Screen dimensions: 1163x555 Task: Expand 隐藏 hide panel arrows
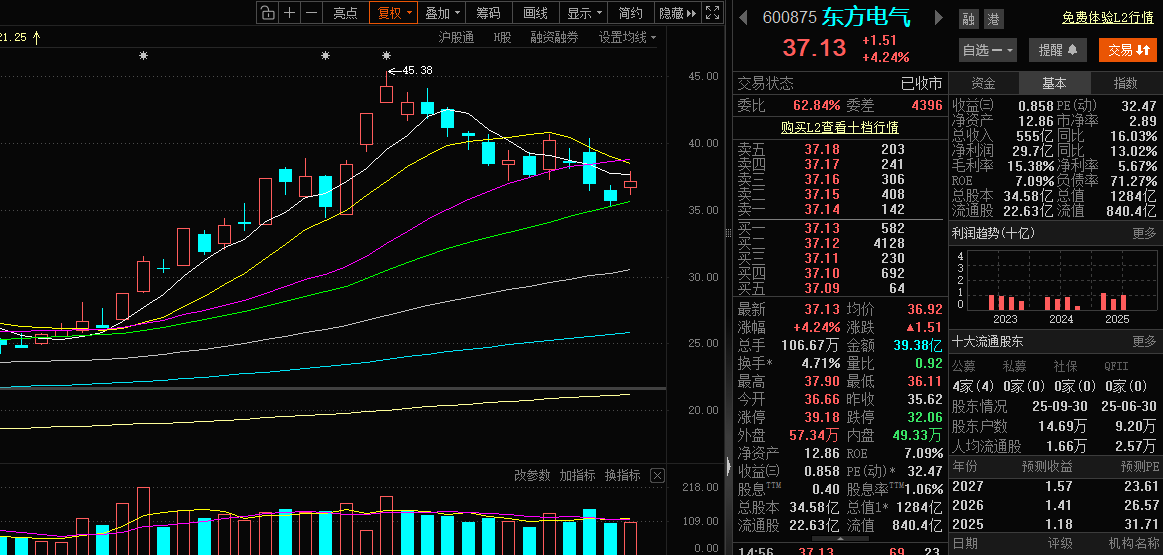[x=678, y=13]
